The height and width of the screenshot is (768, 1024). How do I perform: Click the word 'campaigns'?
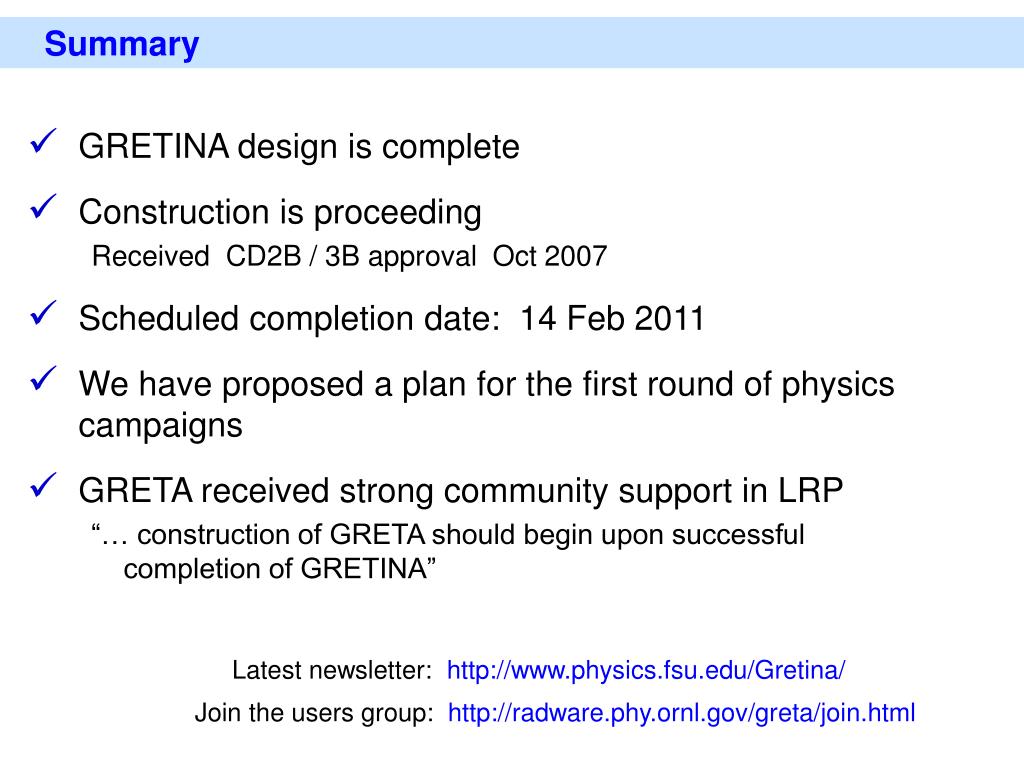pyautogui.click(x=161, y=426)
